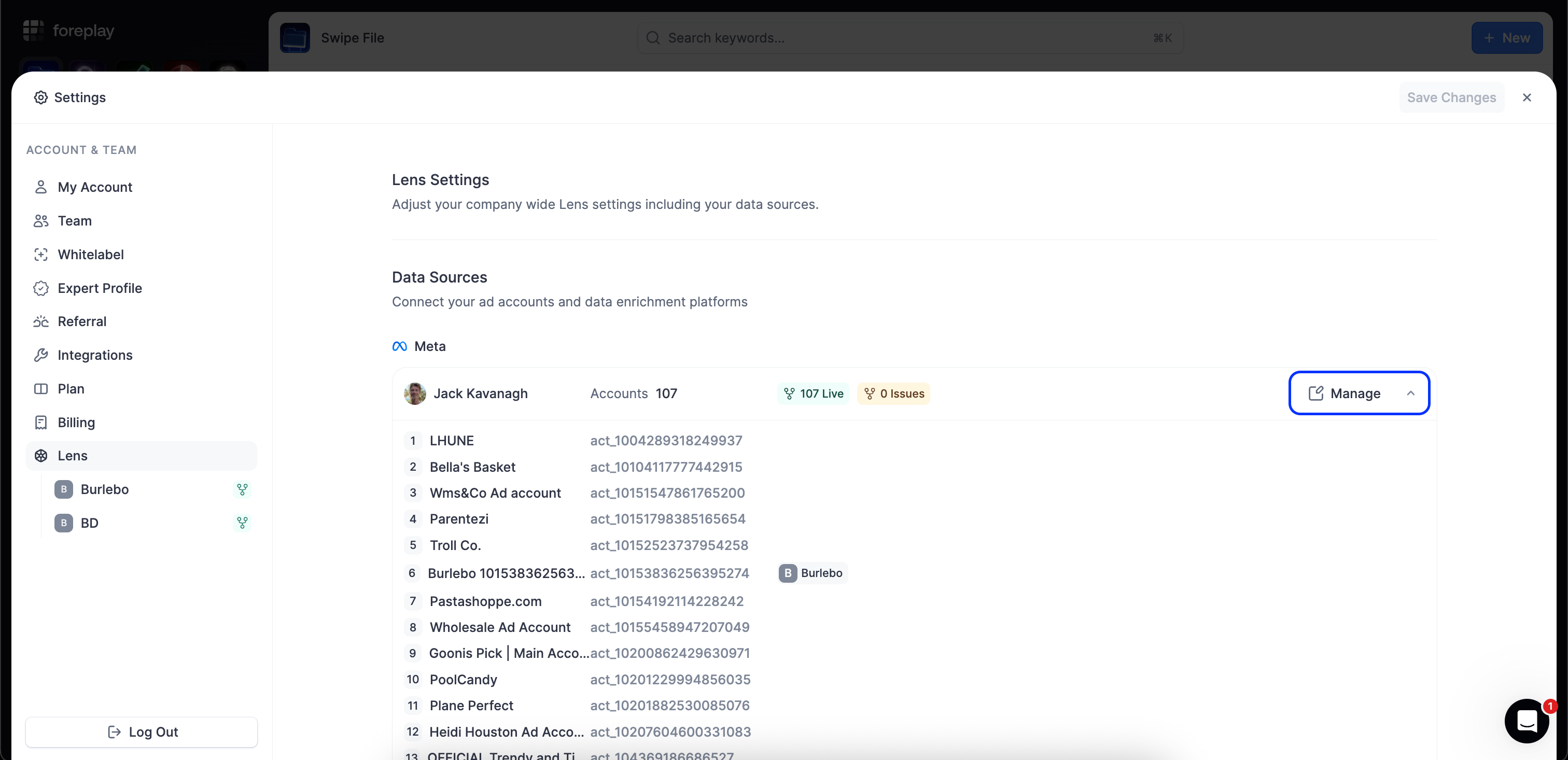Click Jack Kavanagh's profile avatar
This screenshot has height=760, width=1568.
tap(415, 393)
